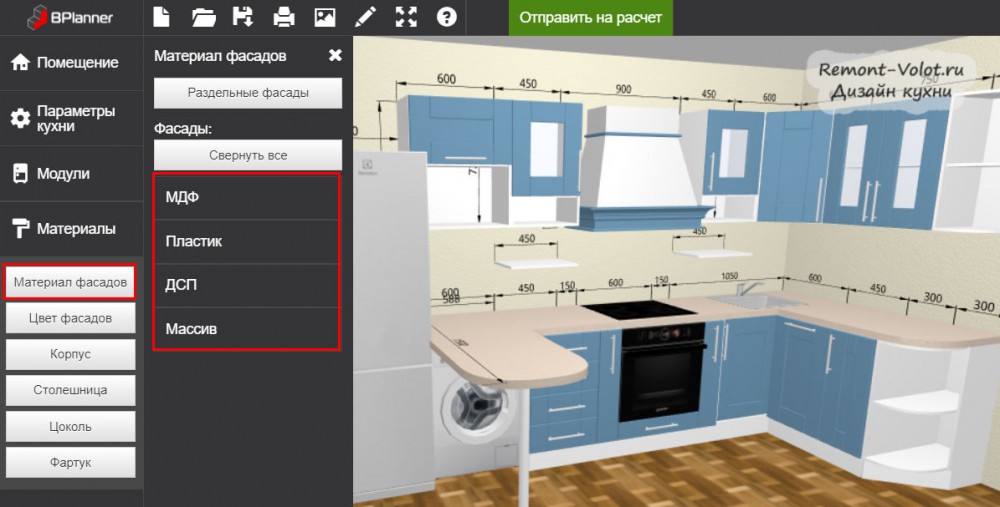Open project via the folder icon
The image size is (1000, 507).
[203, 17]
